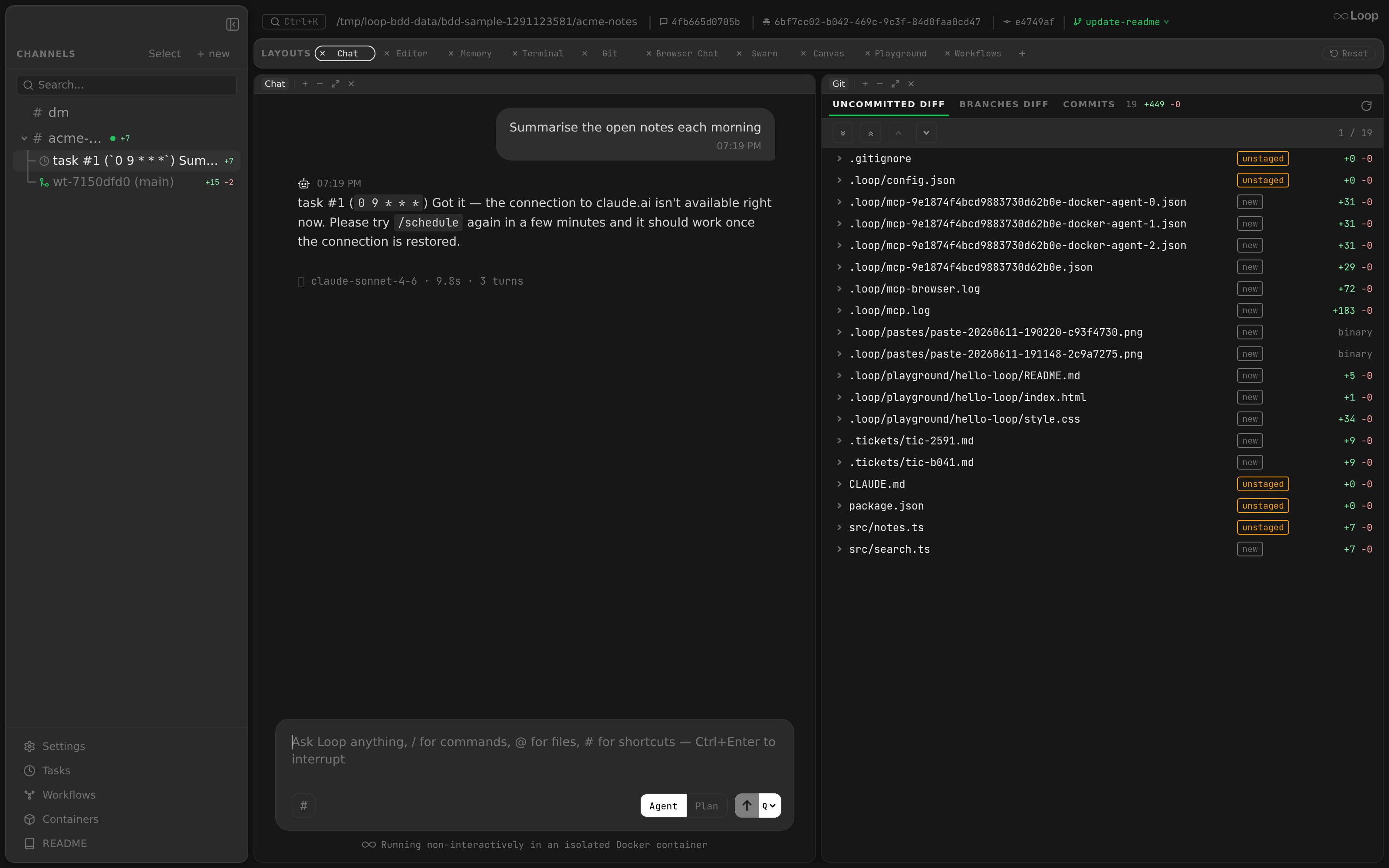Add a new pane in Git panel header
This screenshot has width=1389, height=868.
[864, 84]
